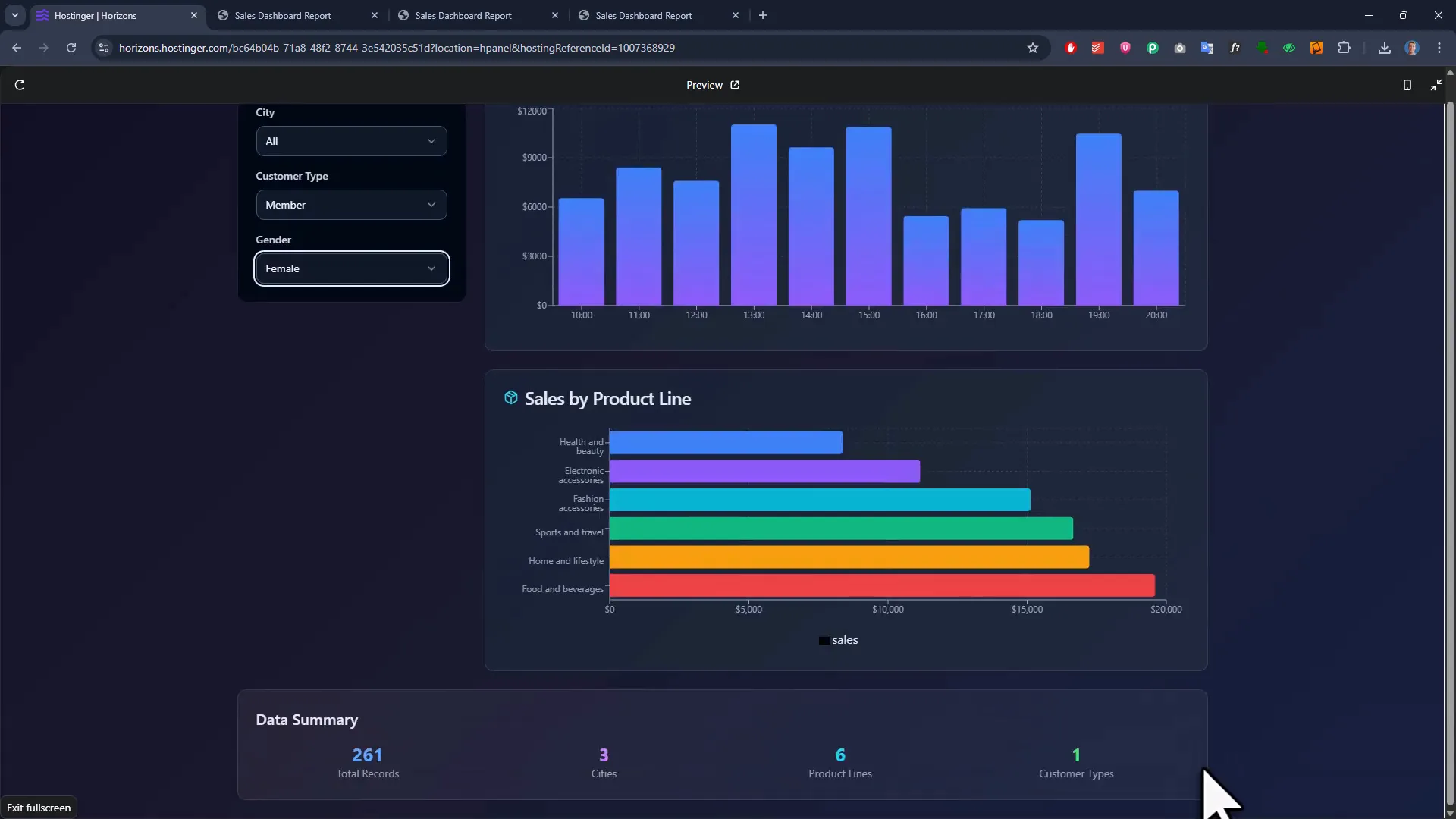Reload the page preview
Image resolution: width=1456 pixels, height=819 pixels.
[19, 84]
